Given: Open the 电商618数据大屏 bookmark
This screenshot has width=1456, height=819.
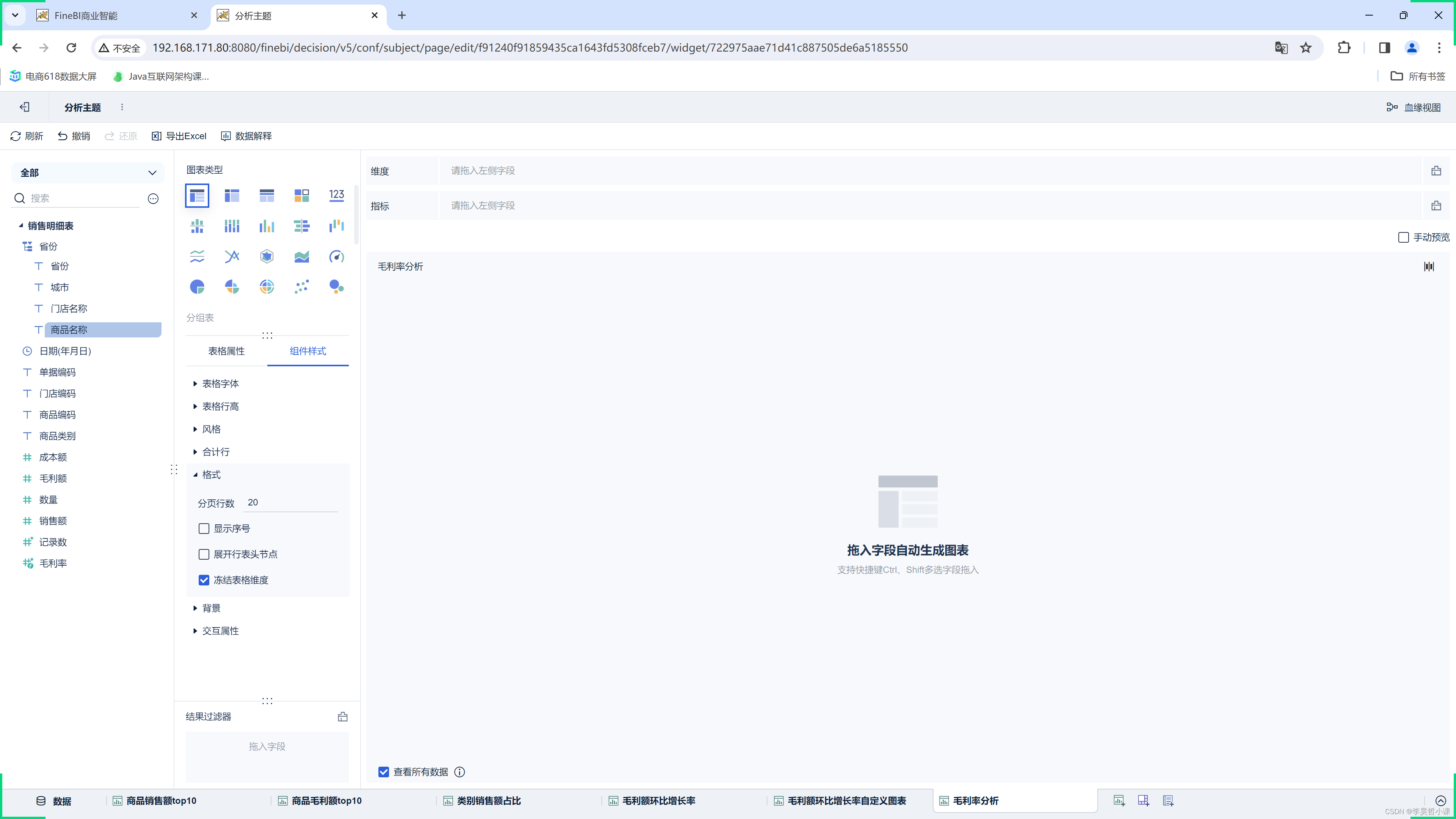Looking at the screenshot, I should pos(54,76).
